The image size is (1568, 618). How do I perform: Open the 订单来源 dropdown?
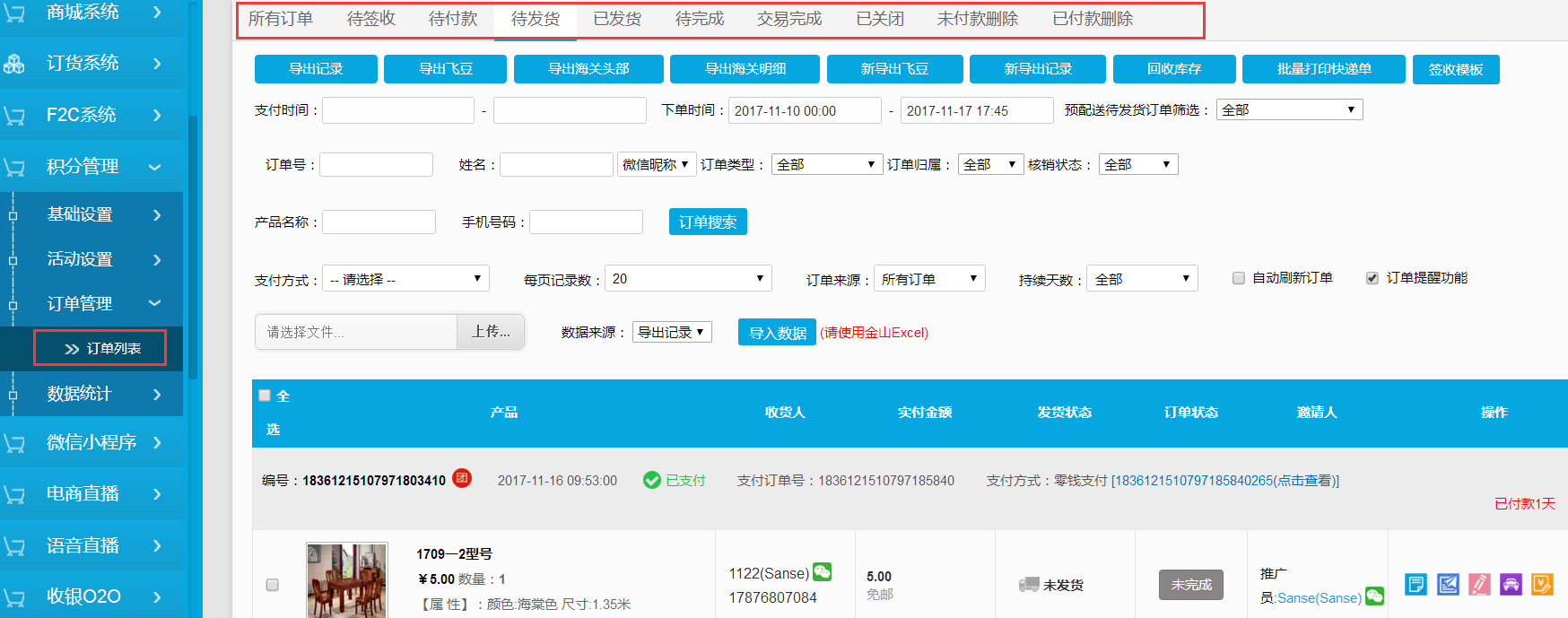[x=929, y=279]
